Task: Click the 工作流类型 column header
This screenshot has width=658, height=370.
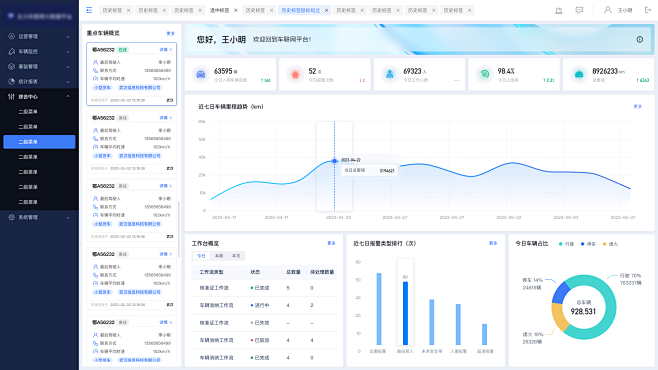Action: tap(211, 272)
